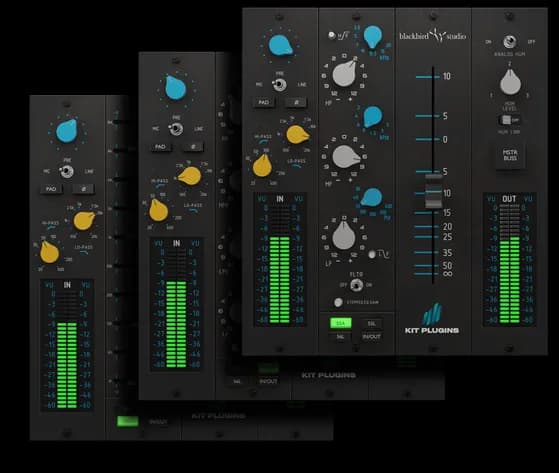Click the hi-pass yellow knob on the middle plugin

point(158,210)
